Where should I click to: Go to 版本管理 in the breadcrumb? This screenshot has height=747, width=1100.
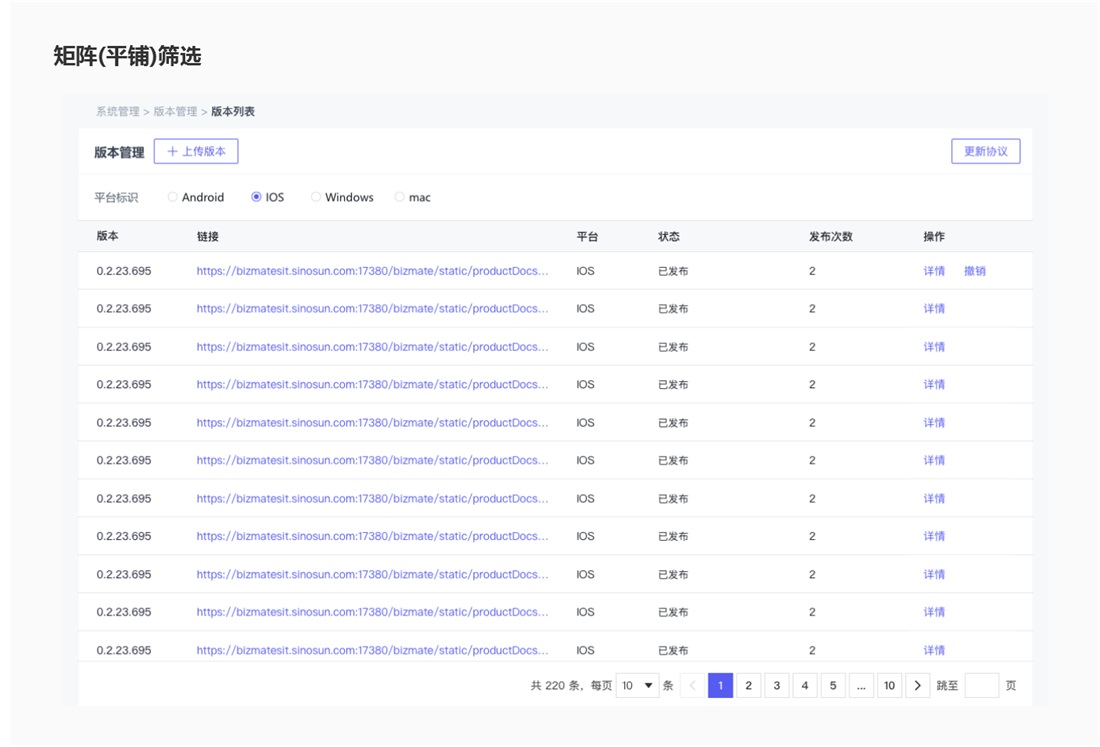click(x=175, y=112)
